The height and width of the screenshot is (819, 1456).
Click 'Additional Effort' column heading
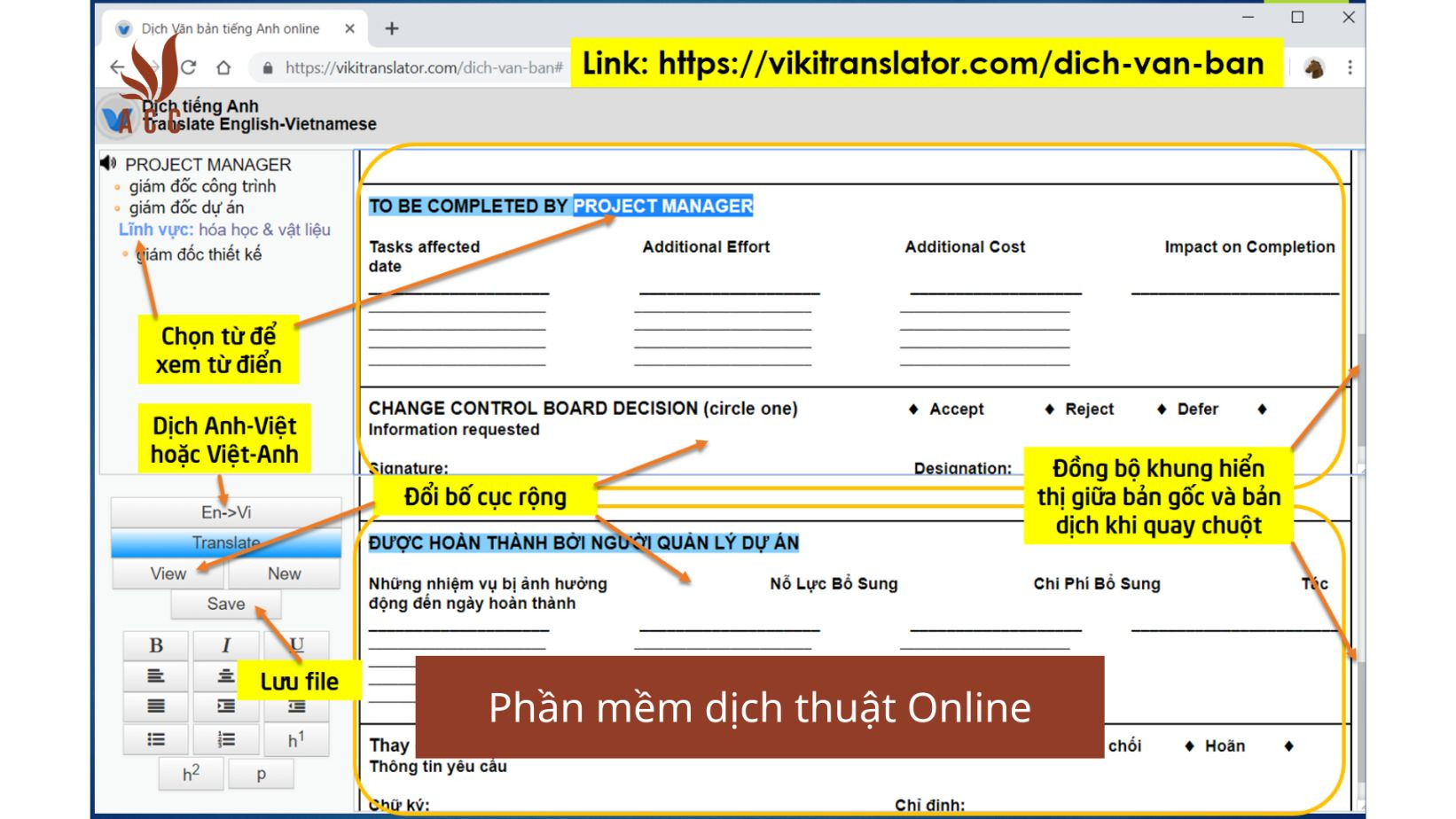(706, 246)
